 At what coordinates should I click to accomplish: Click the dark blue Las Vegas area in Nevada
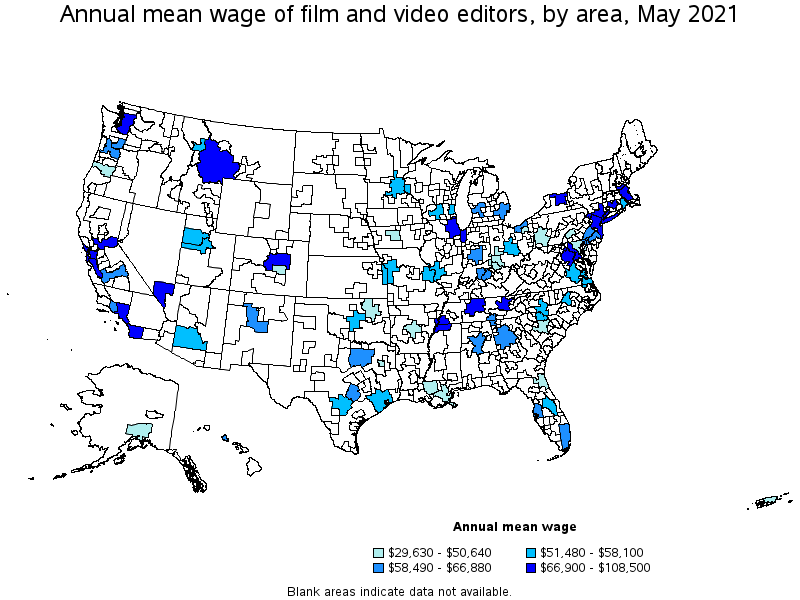163,292
